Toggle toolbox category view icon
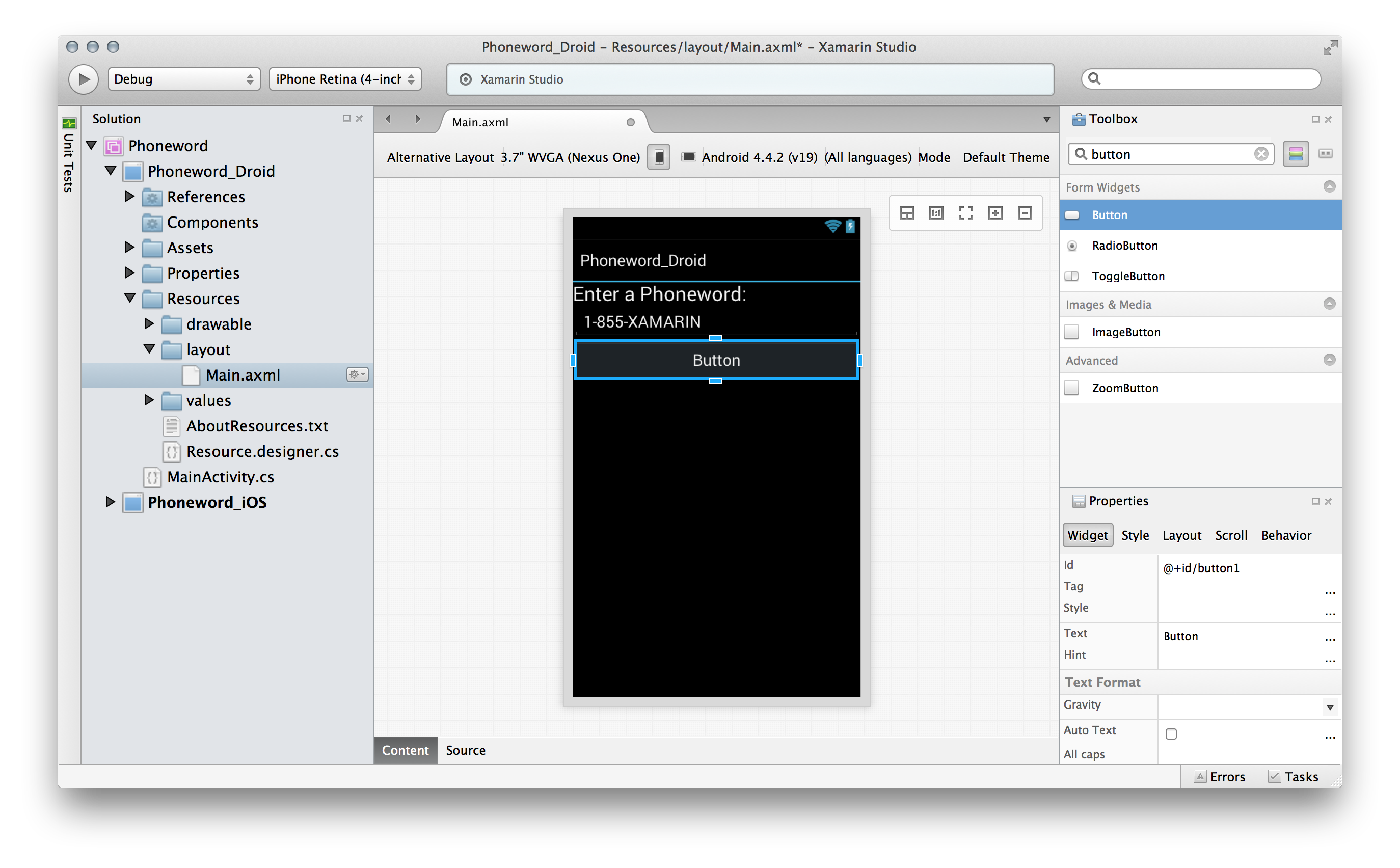Viewport: 1400px width, 868px height. [1296, 154]
